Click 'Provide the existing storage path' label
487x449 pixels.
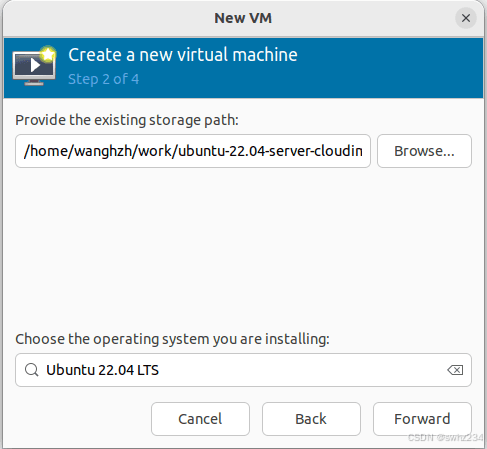[x=127, y=120]
